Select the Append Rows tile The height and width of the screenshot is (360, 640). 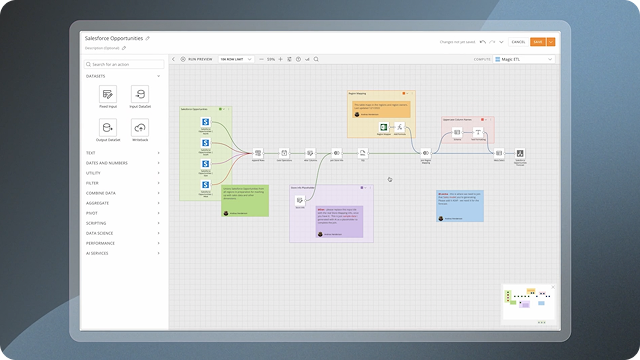coord(258,153)
